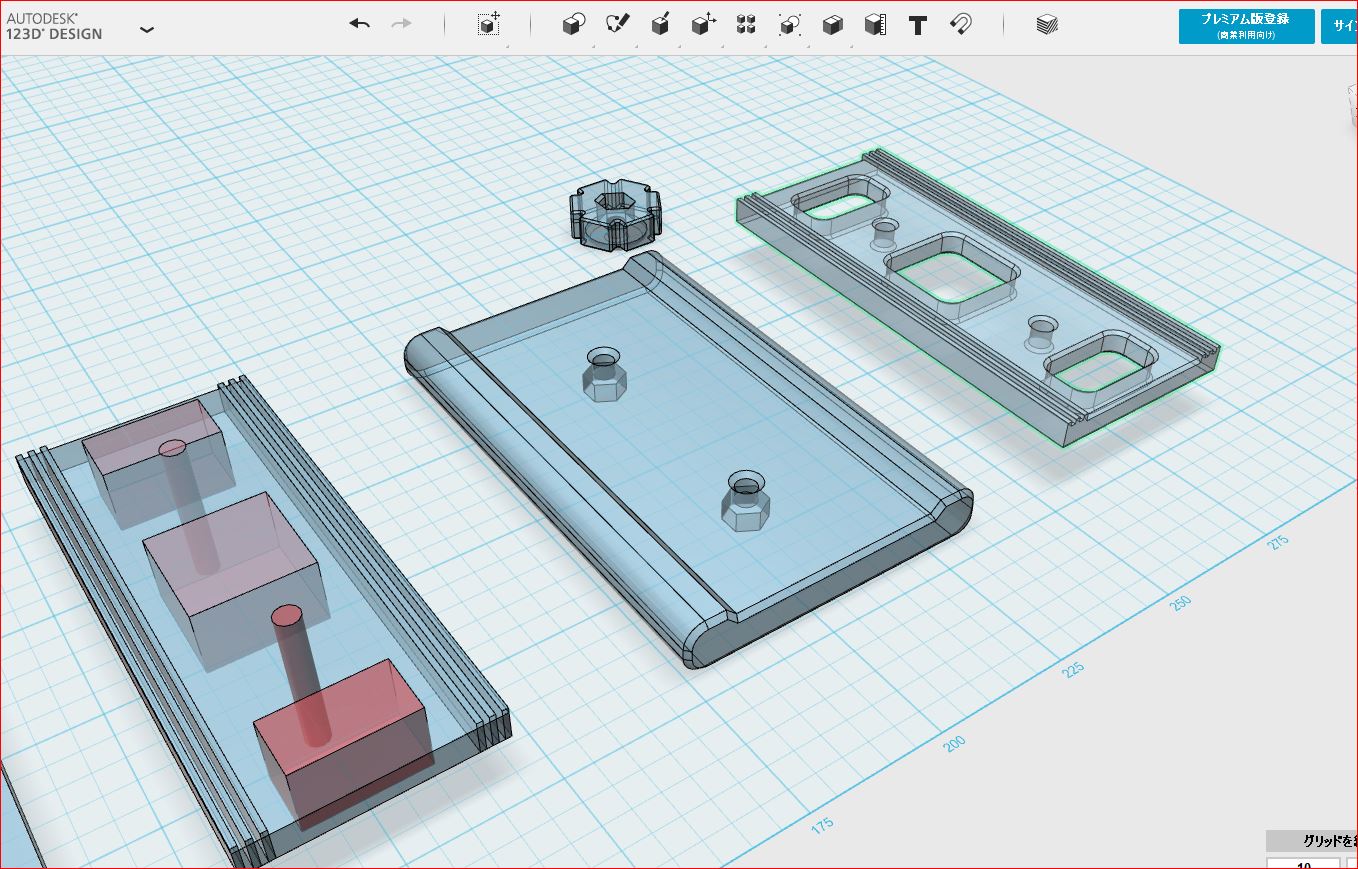Open the Pattern tool menu
Screen dimensions: 1358x869
pyautogui.click(x=746, y=25)
